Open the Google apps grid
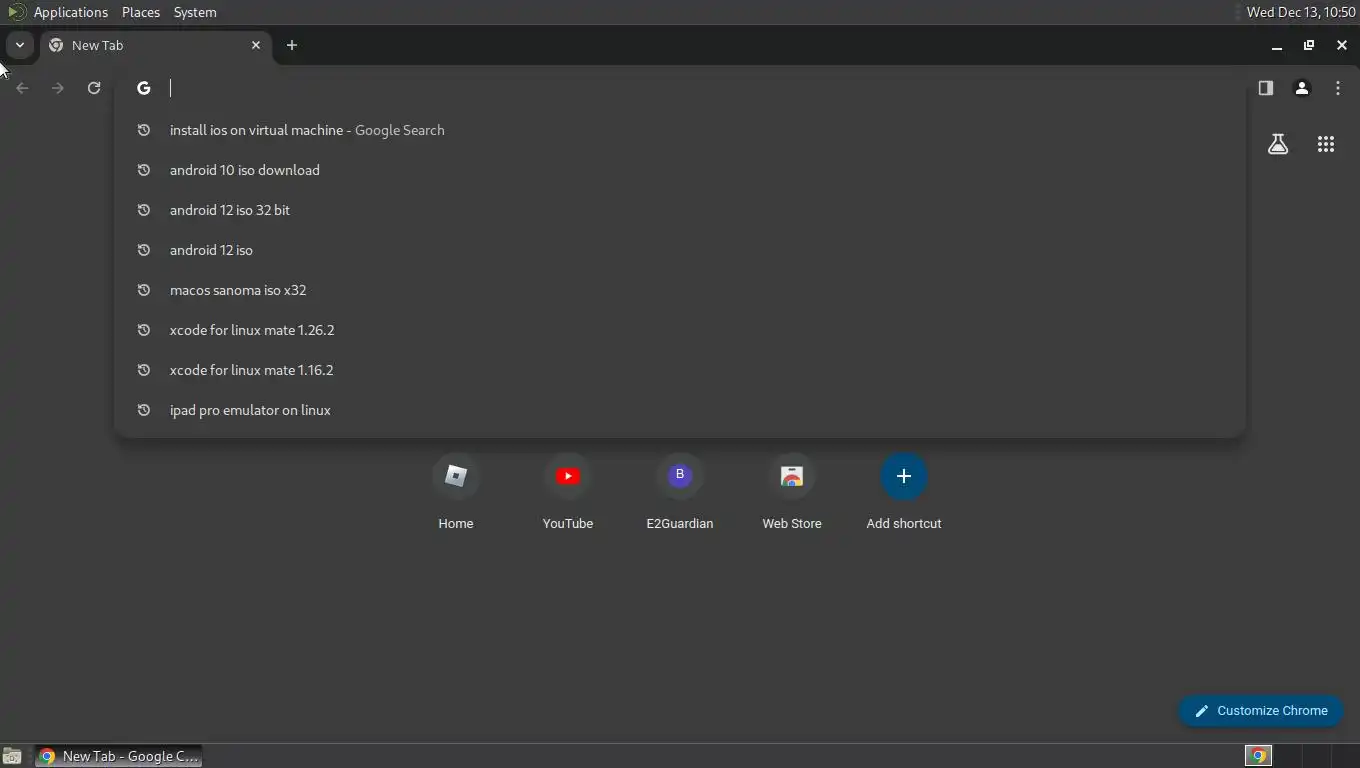 coord(1326,144)
